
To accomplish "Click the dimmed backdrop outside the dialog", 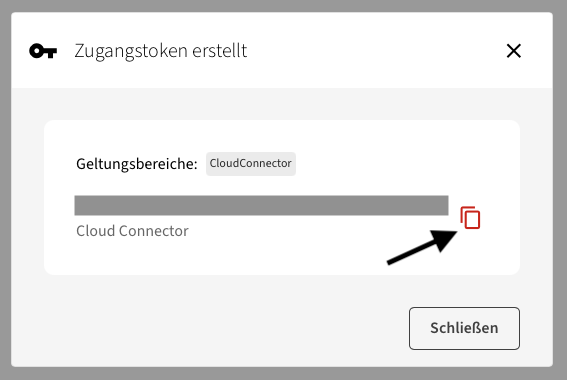I will 284,5.
